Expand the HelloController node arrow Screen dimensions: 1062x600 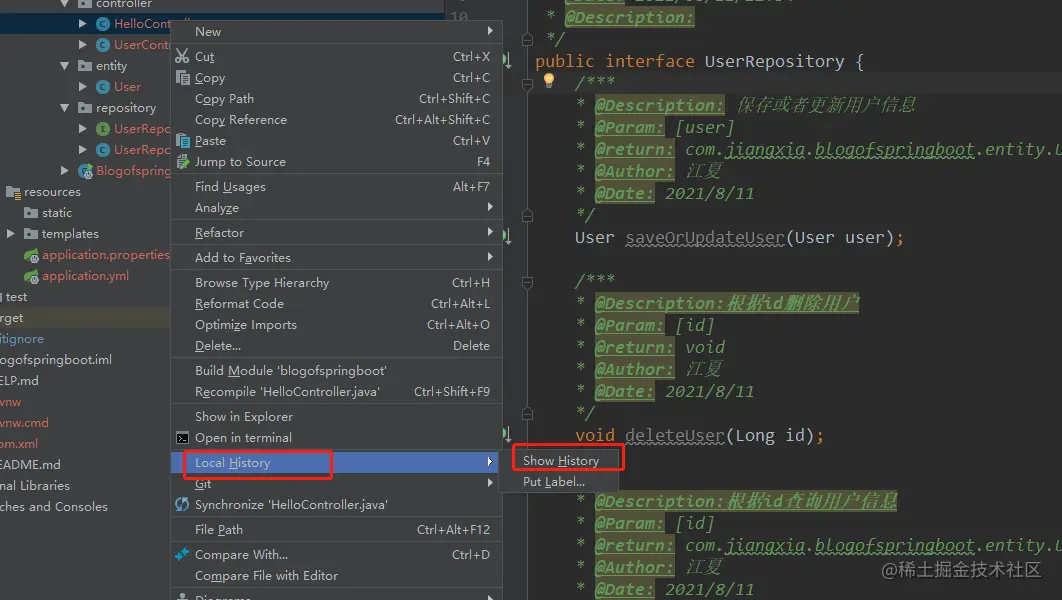(x=83, y=24)
